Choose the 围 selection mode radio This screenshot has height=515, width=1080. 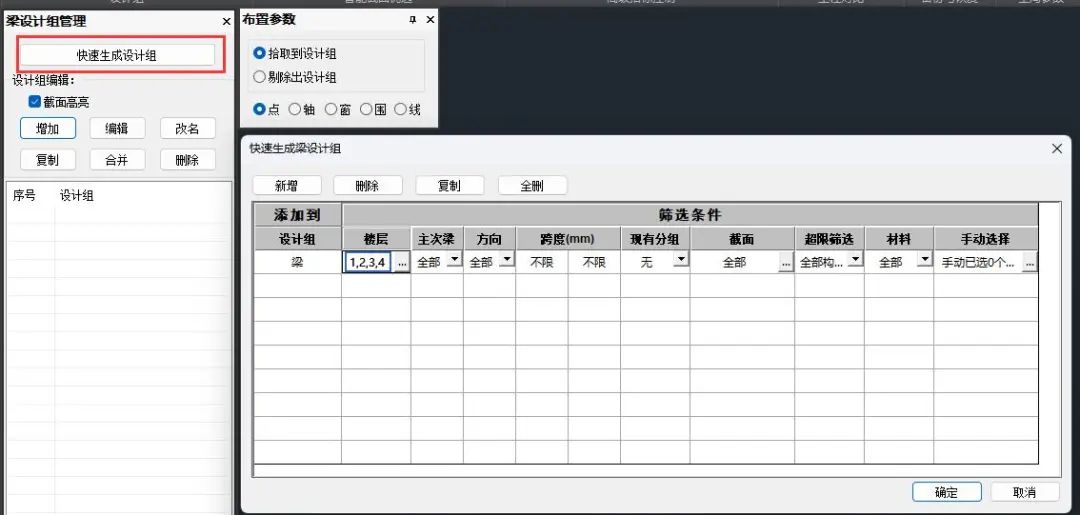tap(366, 109)
